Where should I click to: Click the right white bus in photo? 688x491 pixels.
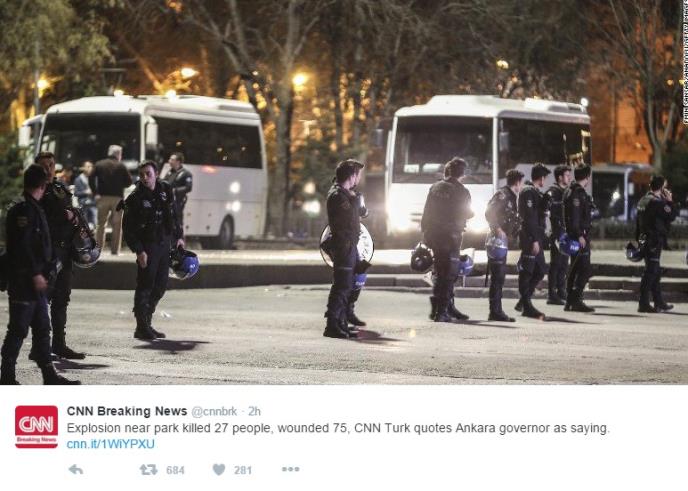point(487,165)
